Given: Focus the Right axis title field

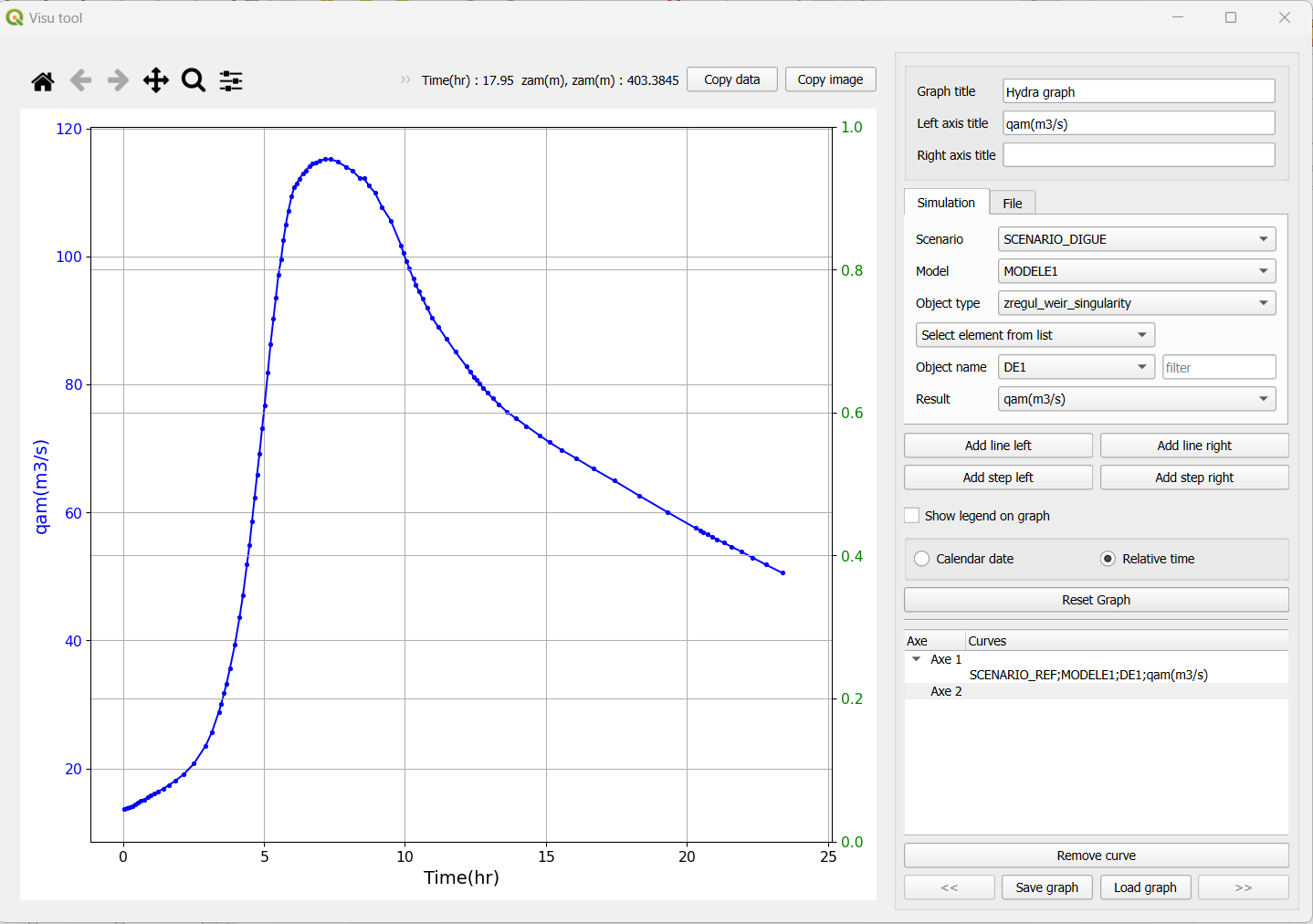Looking at the screenshot, I should pyautogui.click(x=1139, y=155).
